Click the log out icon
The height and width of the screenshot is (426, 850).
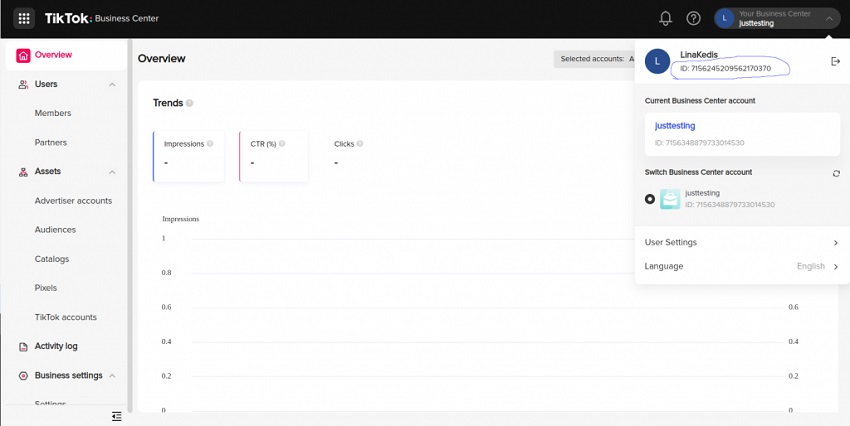click(835, 61)
